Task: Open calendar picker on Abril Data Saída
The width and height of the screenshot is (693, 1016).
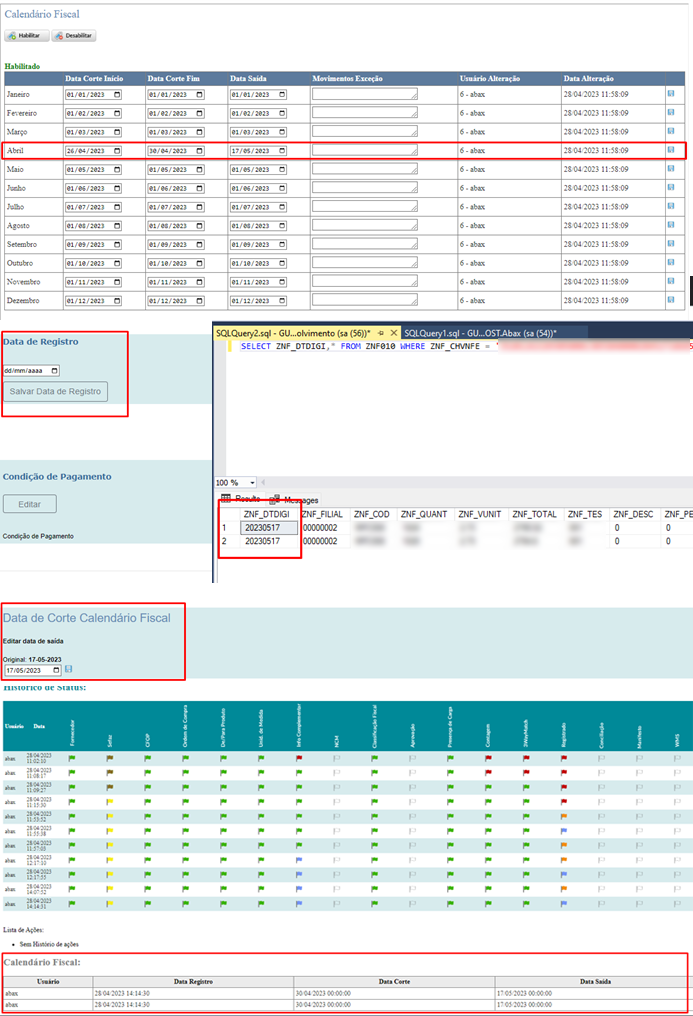Action: [282, 151]
